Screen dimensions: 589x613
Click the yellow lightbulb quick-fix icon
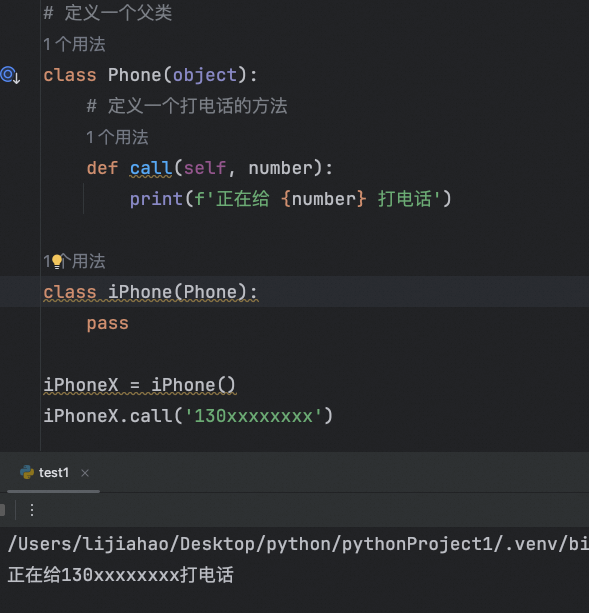click(57, 261)
